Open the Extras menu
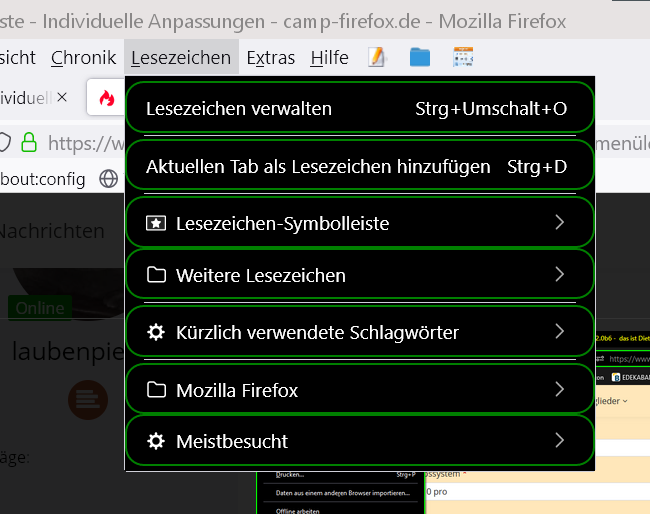 pyautogui.click(x=270, y=57)
